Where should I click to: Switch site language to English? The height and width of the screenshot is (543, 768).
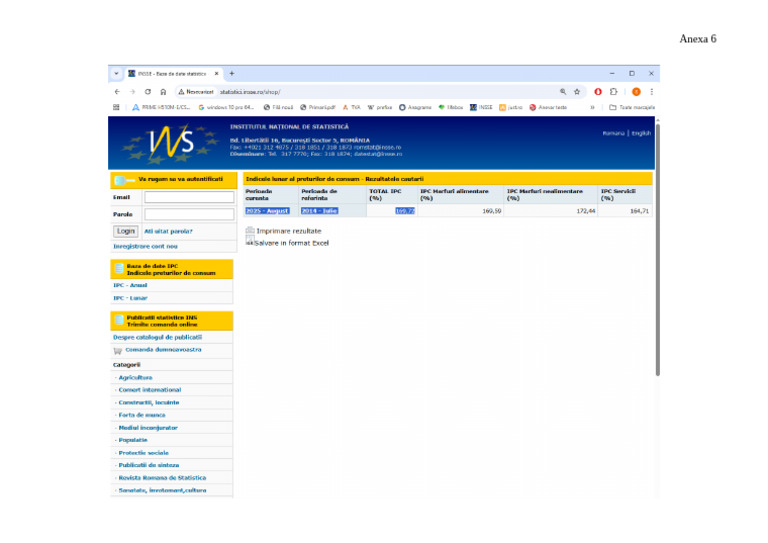641,133
